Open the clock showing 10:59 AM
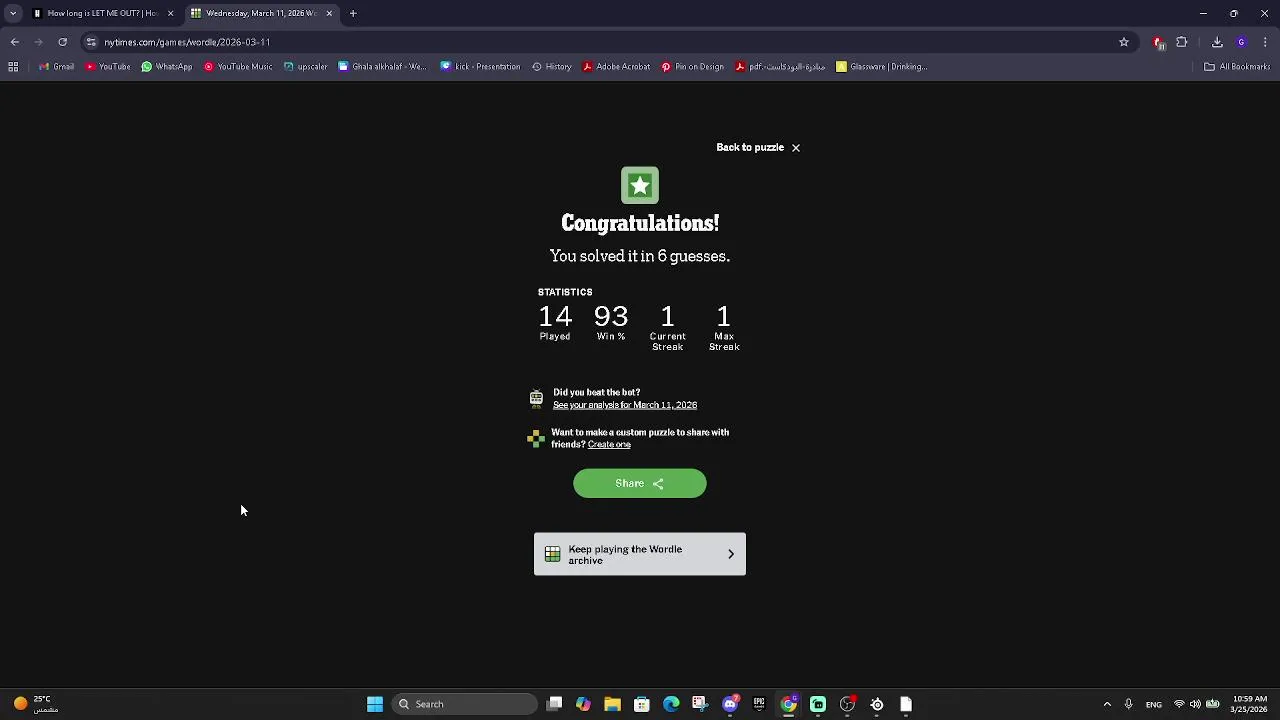The height and width of the screenshot is (720, 1280). [x=1250, y=705]
